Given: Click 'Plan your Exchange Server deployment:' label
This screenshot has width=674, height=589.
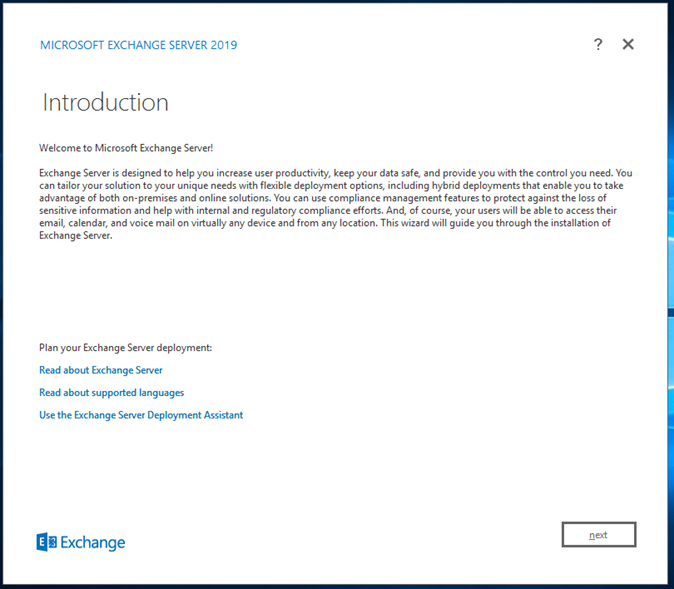Looking at the screenshot, I should pos(126,348).
